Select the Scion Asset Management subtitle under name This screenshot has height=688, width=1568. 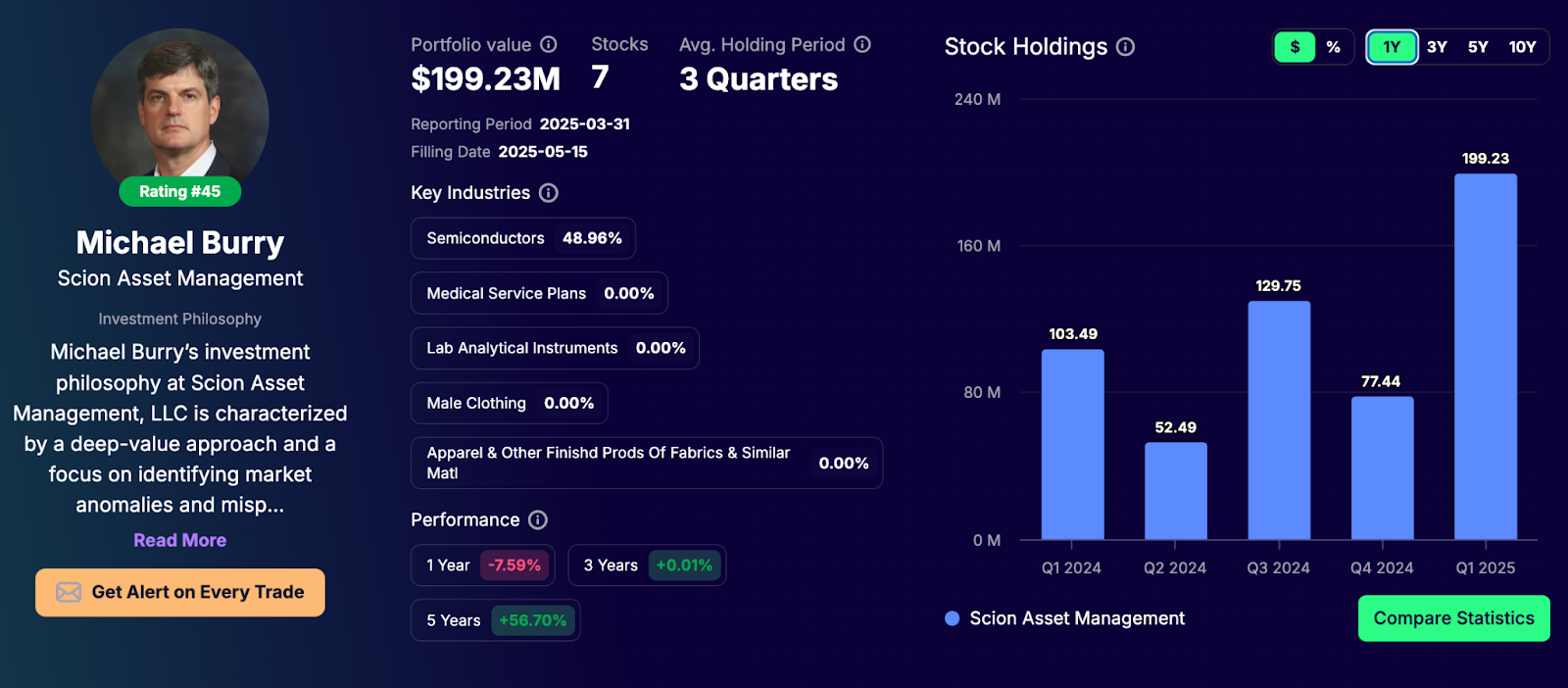[x=180, y=278]
